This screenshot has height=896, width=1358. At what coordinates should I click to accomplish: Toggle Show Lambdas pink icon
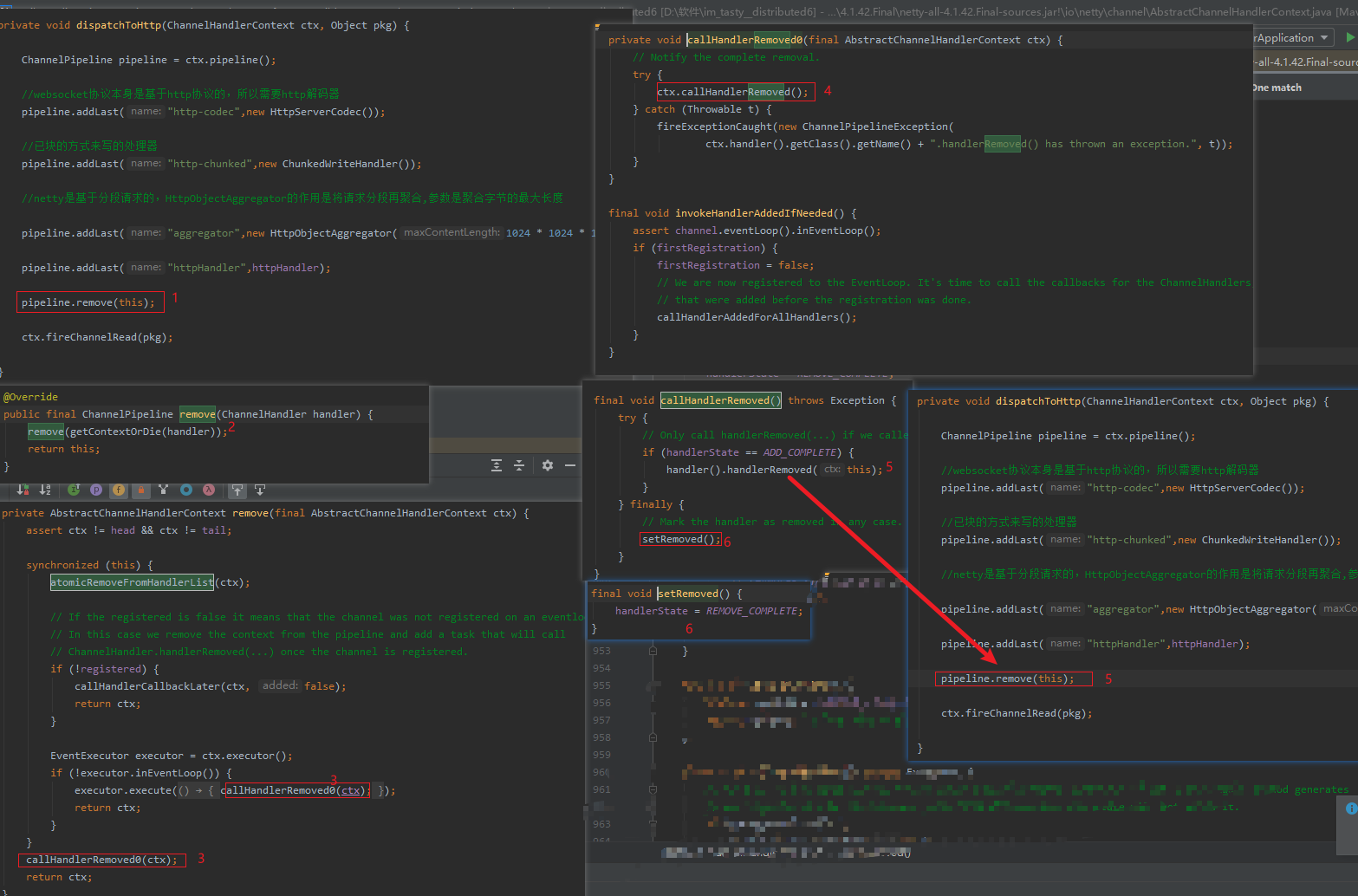209,490
